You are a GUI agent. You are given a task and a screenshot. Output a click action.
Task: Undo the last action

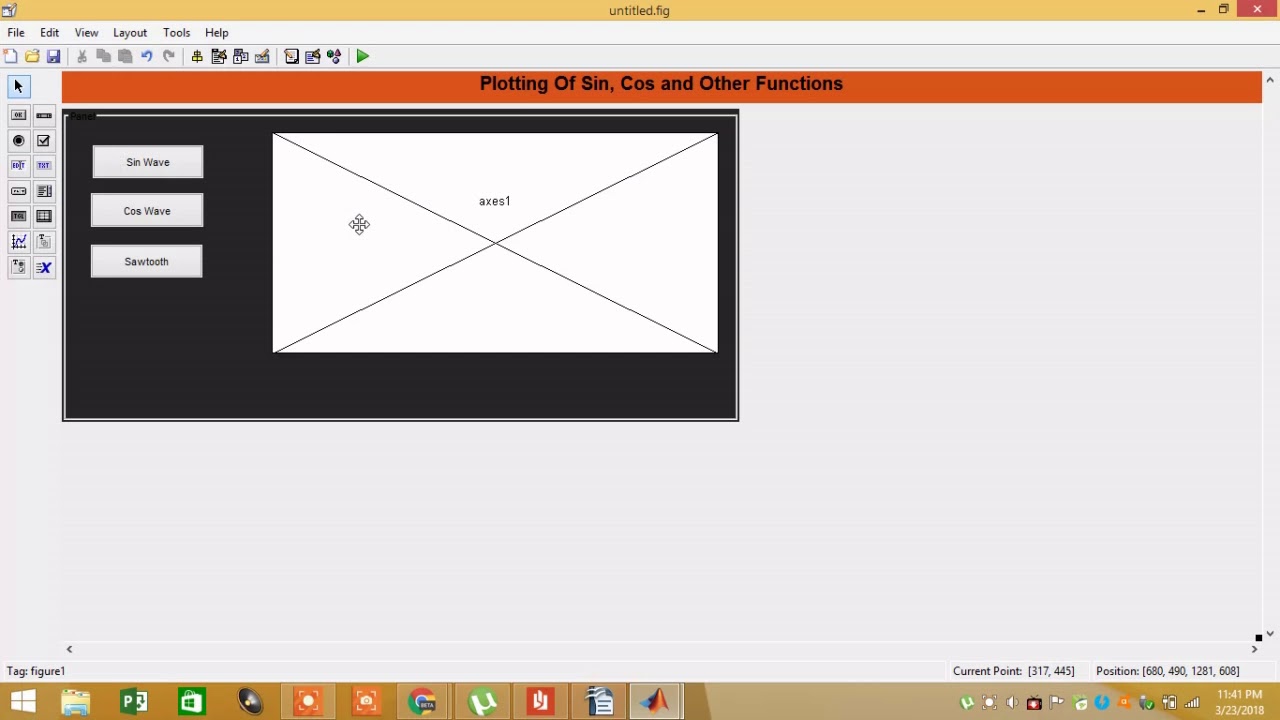[x=147, y=57]
